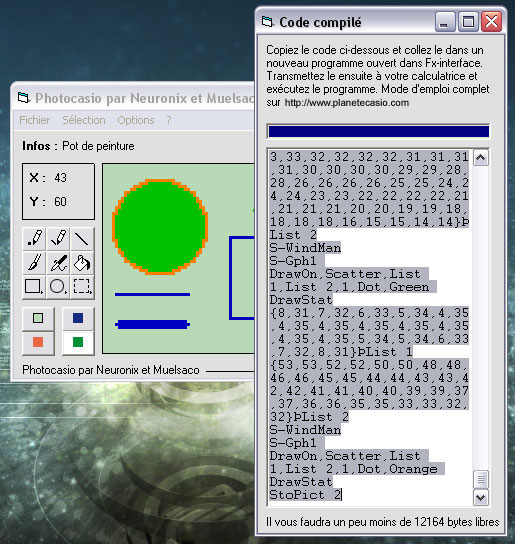
Task: Open the ? help menu
Action: coord(169,120)
